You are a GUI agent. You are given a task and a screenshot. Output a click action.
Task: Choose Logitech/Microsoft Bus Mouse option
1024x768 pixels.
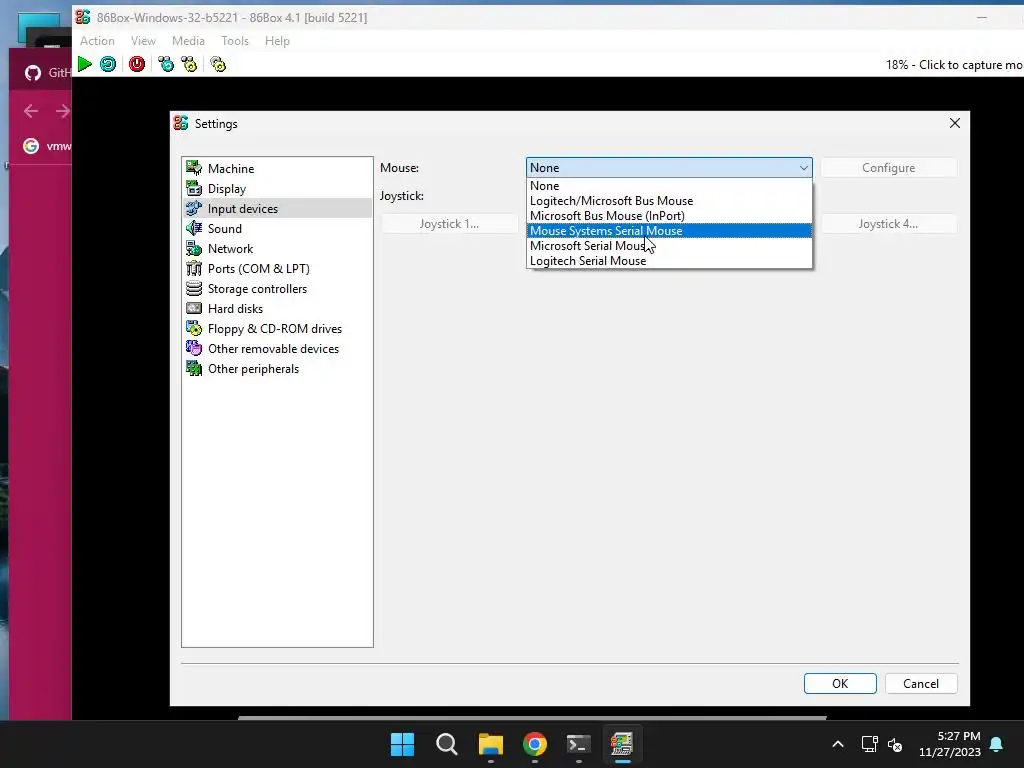coord(669,200)
